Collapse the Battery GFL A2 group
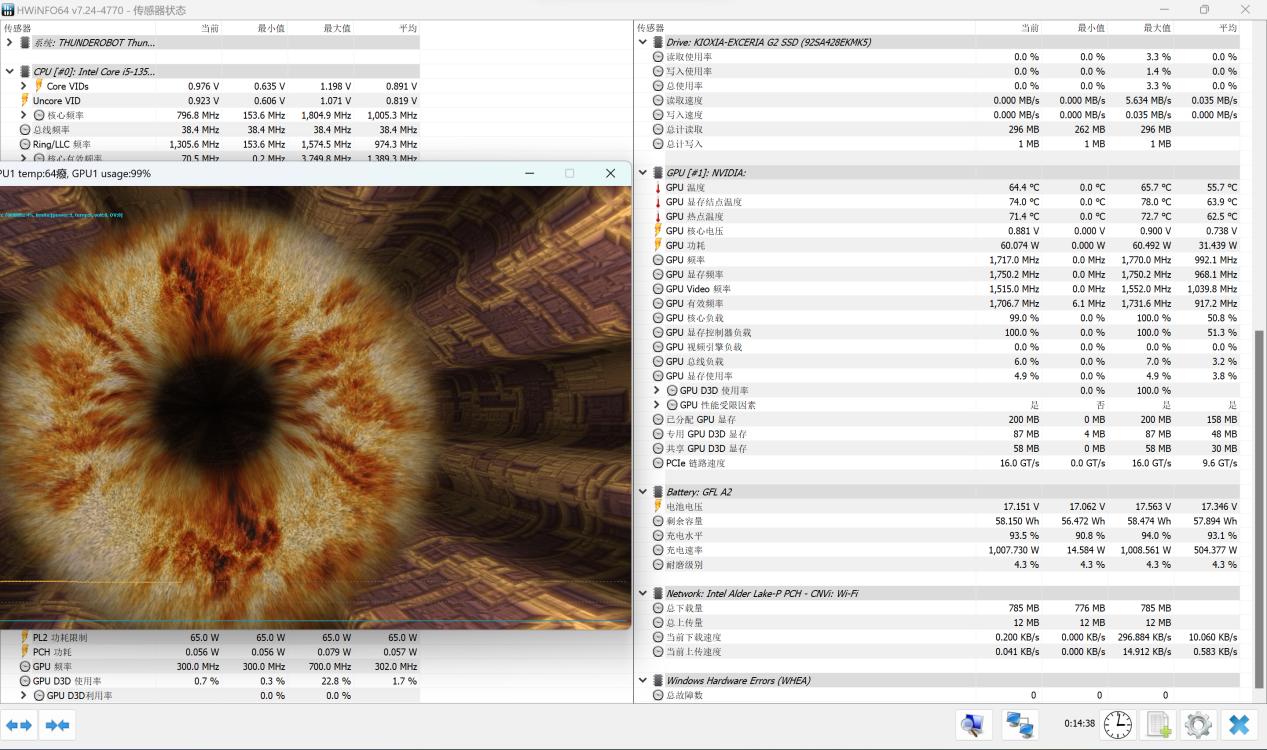 pos(643,492)
